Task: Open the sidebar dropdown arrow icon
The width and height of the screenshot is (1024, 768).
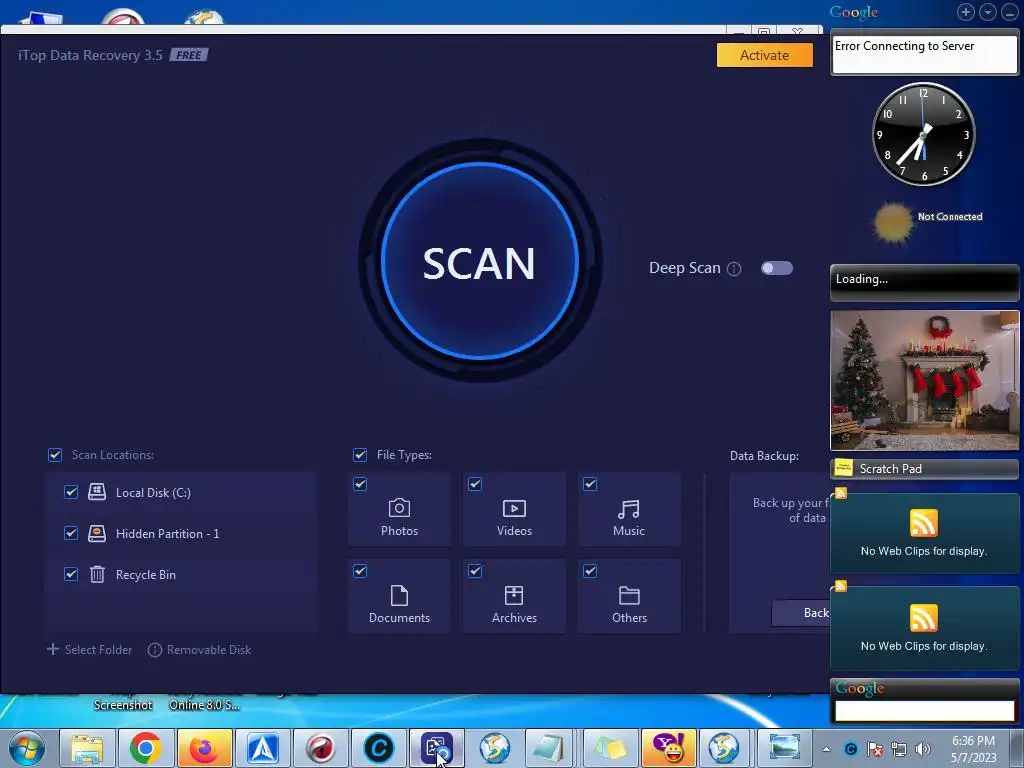Action: point(988,12)
